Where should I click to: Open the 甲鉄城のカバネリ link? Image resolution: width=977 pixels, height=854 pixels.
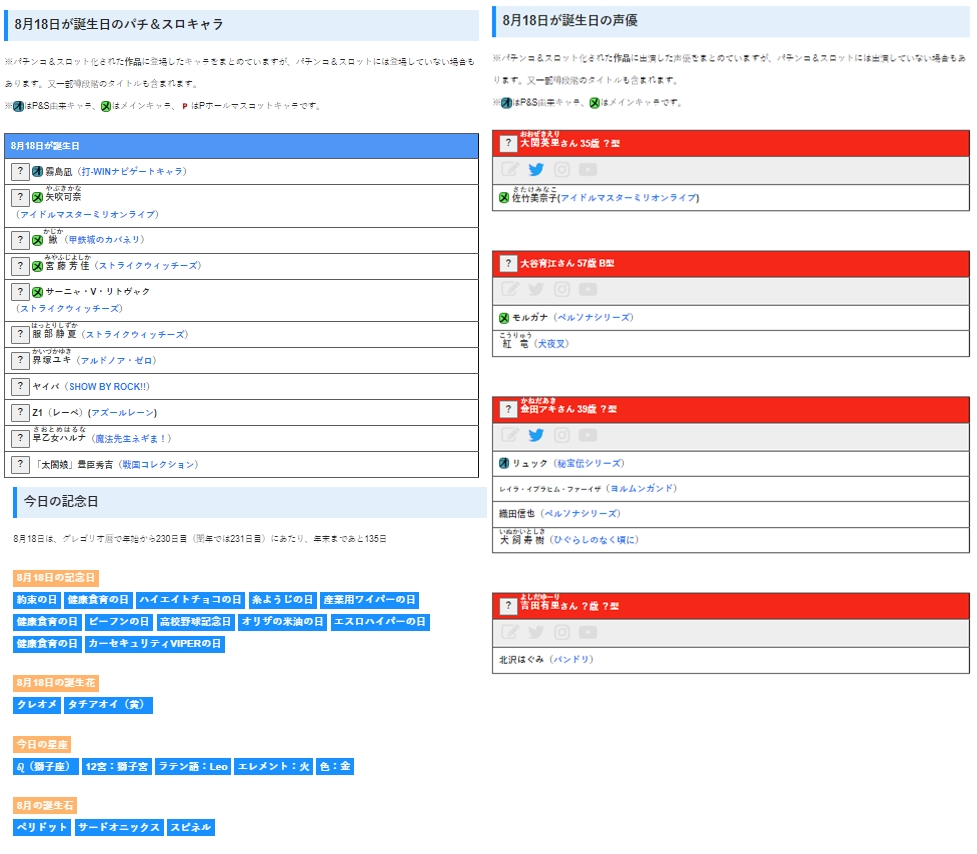coord(105,240)
